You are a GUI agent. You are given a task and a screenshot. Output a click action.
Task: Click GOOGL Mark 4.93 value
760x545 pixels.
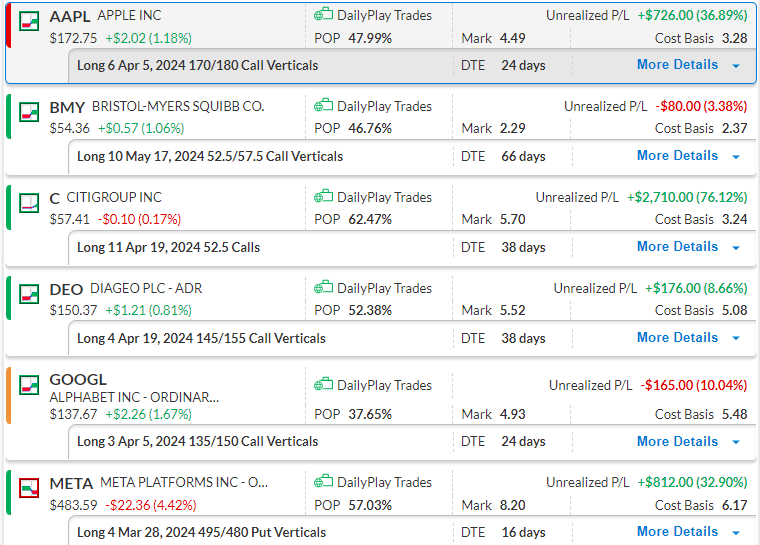[x=512, y=414]
